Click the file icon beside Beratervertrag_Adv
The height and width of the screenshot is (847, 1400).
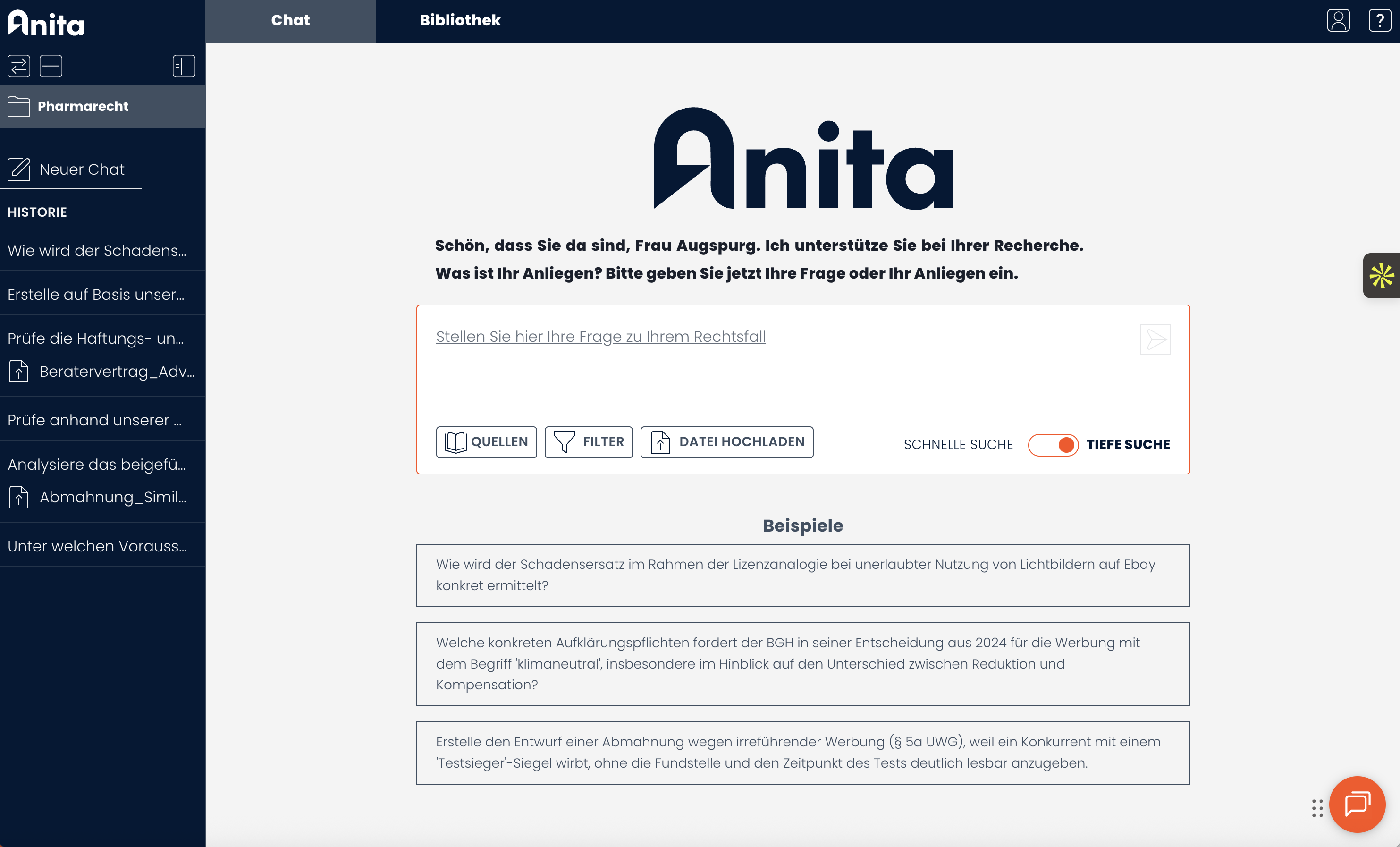coord(19,371)
